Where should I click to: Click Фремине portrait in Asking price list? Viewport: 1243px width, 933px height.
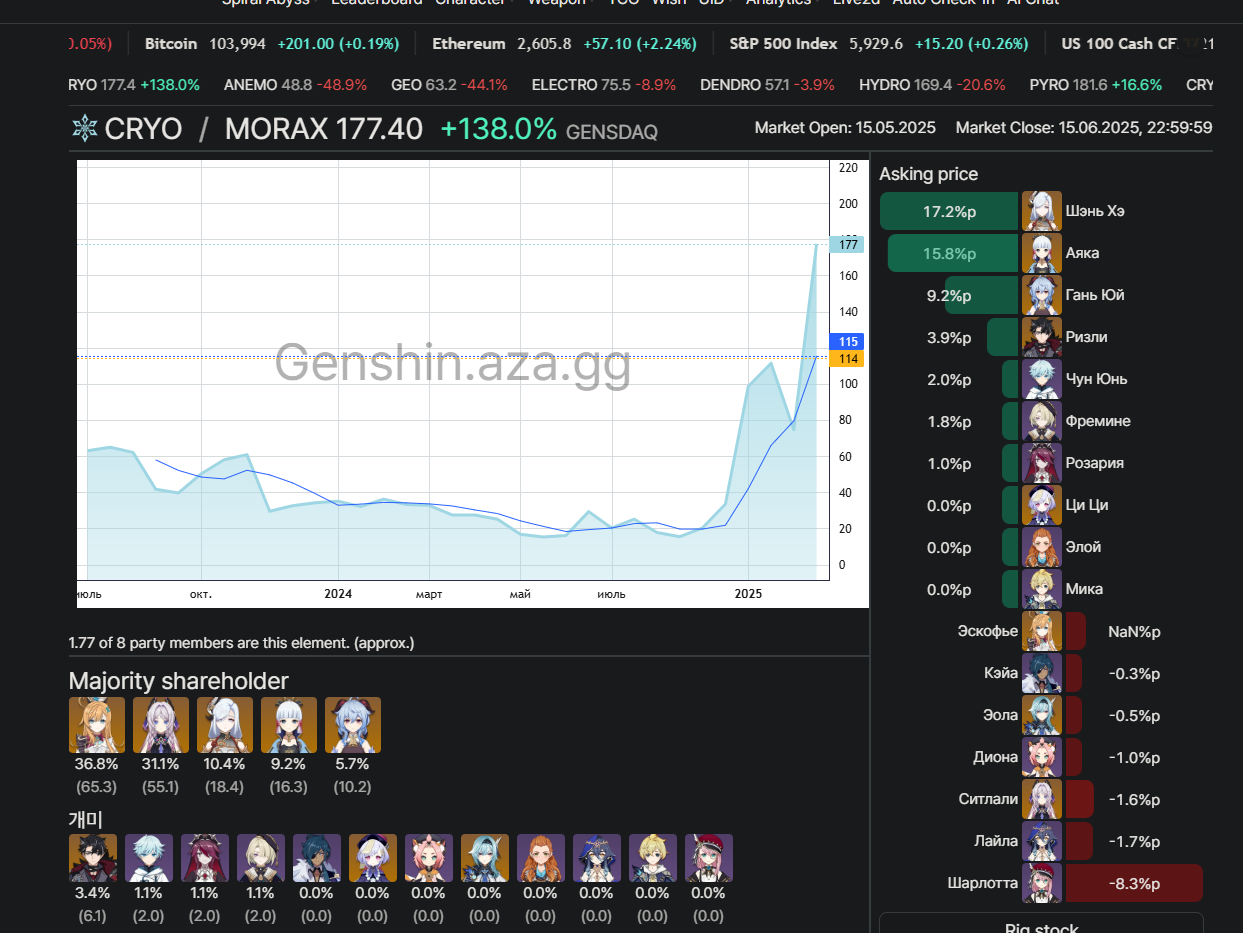tap(1042, 421)
